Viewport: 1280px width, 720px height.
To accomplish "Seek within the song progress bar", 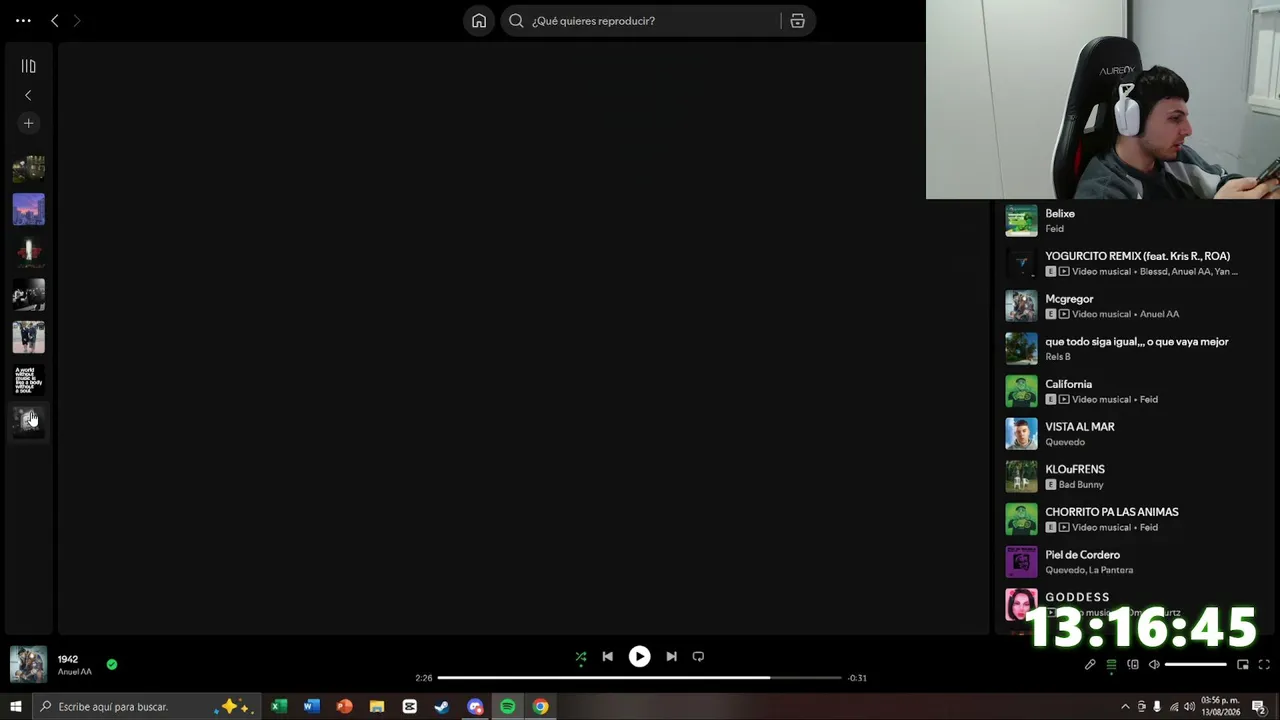I will [640, 678].
